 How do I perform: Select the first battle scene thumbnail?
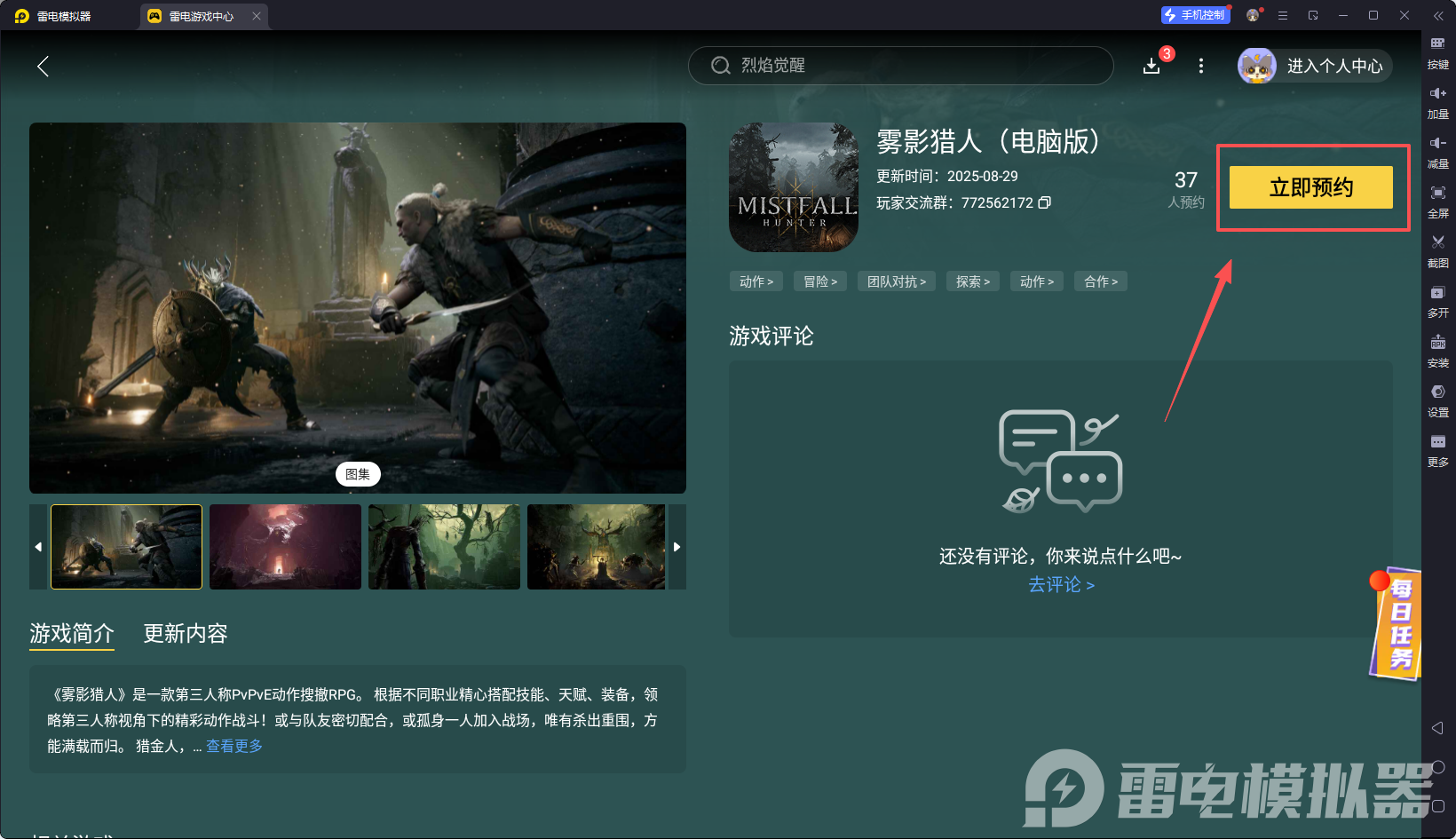[126, 547]
